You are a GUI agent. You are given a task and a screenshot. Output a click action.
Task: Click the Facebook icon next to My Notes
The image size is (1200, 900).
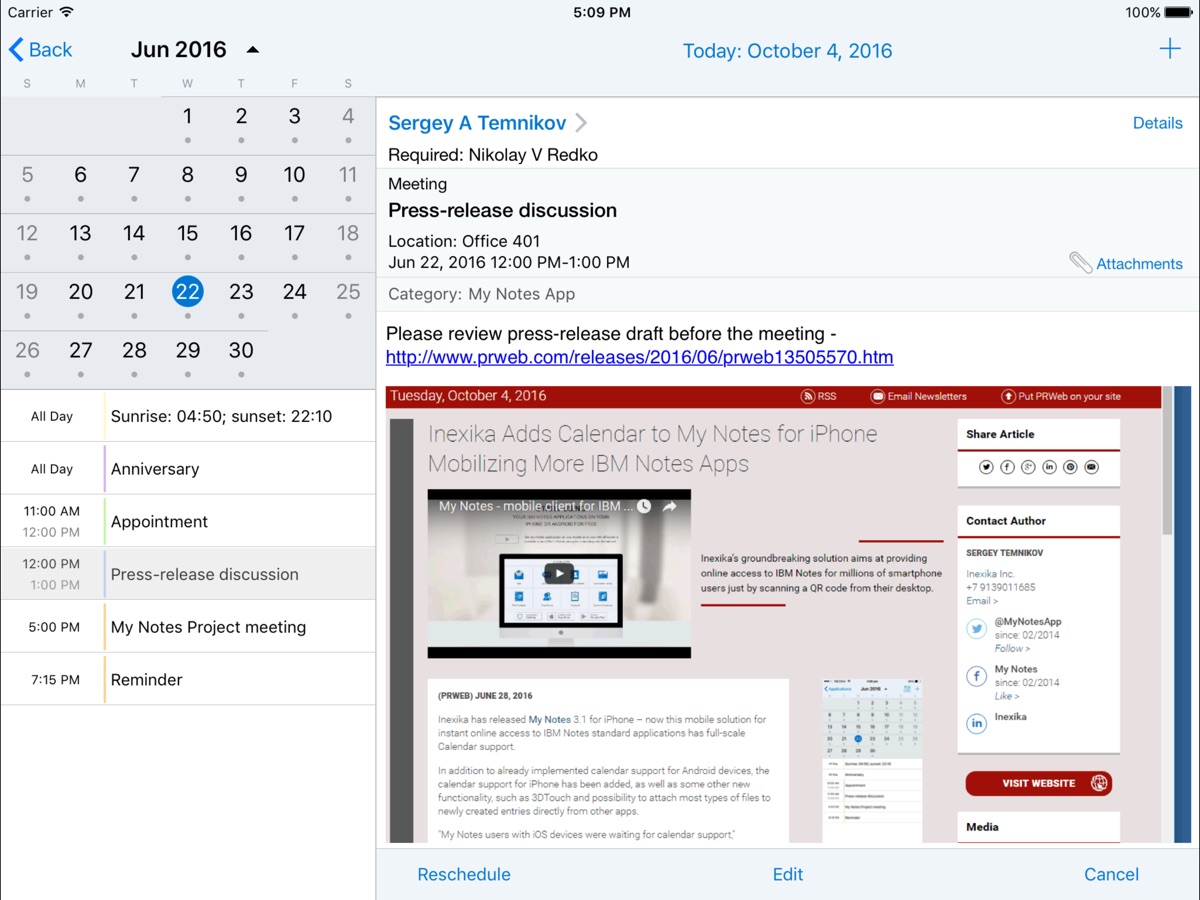(x=976, y=677)
